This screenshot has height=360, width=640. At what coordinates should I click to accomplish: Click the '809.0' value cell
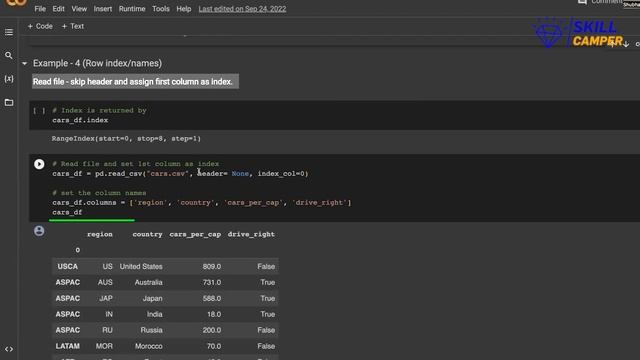point(212,267)
